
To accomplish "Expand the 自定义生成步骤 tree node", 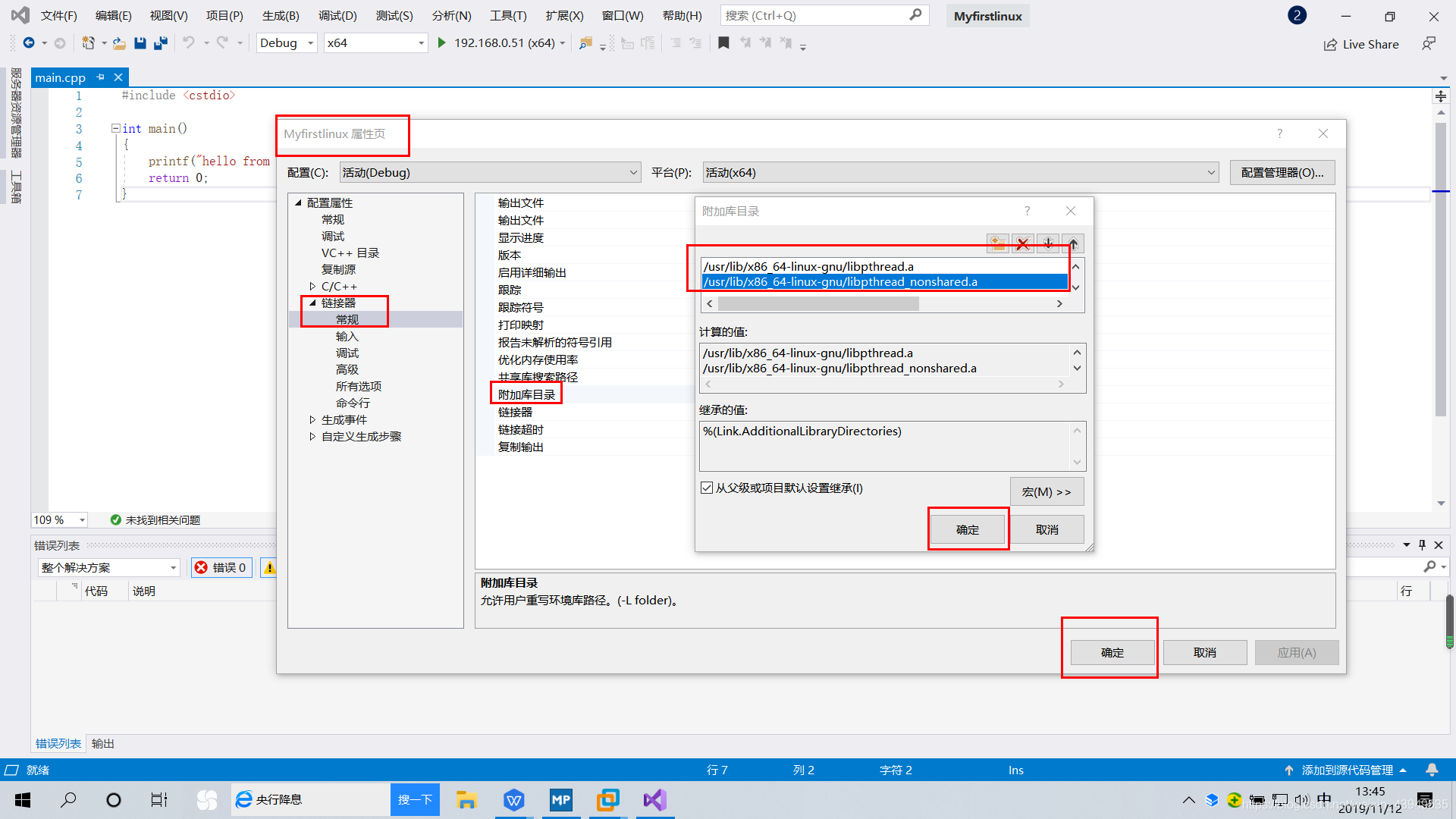I will 312,436.
